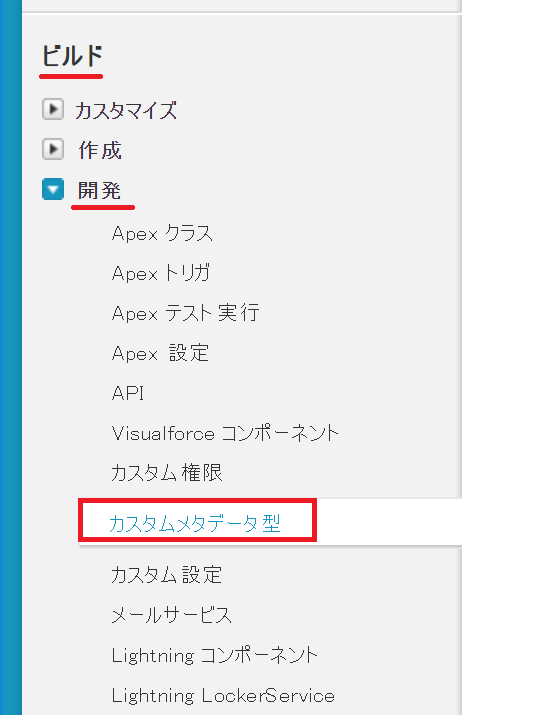Open Visualforce コンポーネント link

tap(225, 433)
